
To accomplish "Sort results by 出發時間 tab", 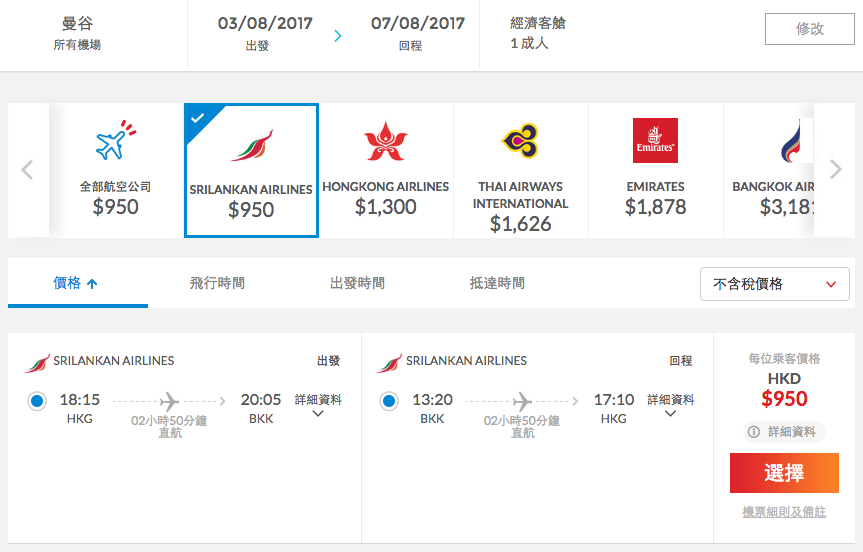I will tap(357, 283).
